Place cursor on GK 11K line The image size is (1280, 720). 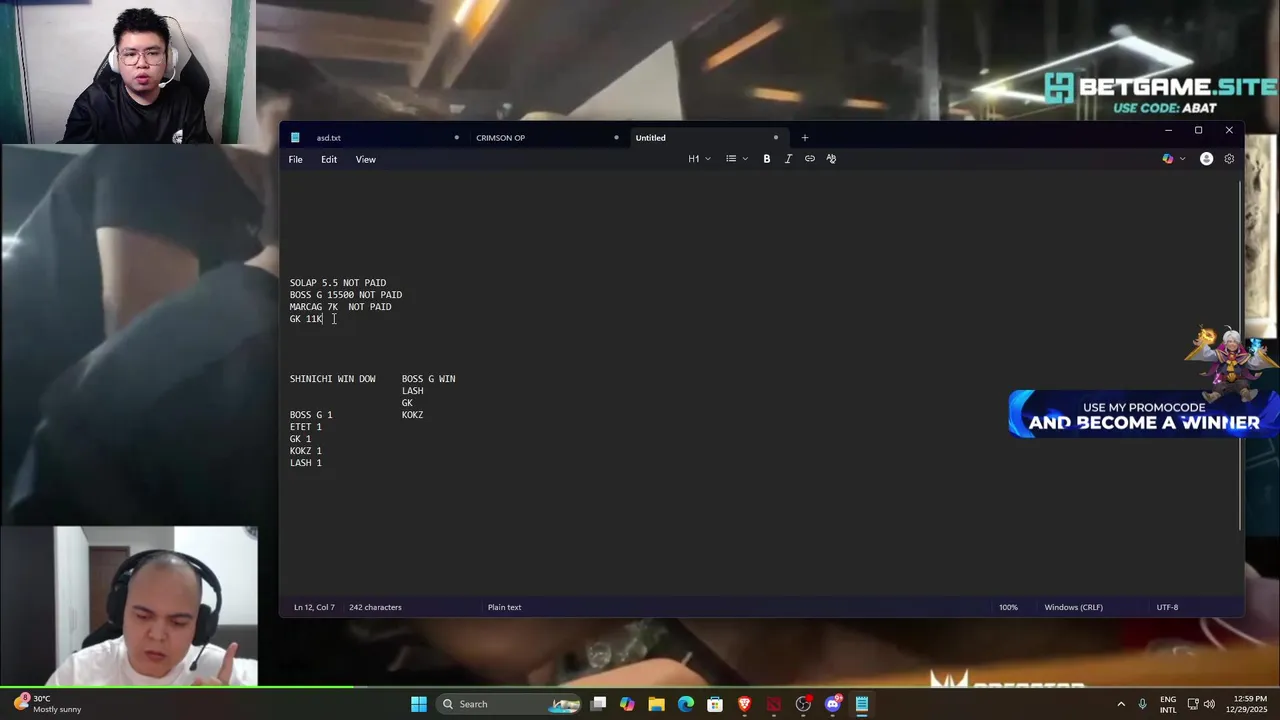click(306, 319)
